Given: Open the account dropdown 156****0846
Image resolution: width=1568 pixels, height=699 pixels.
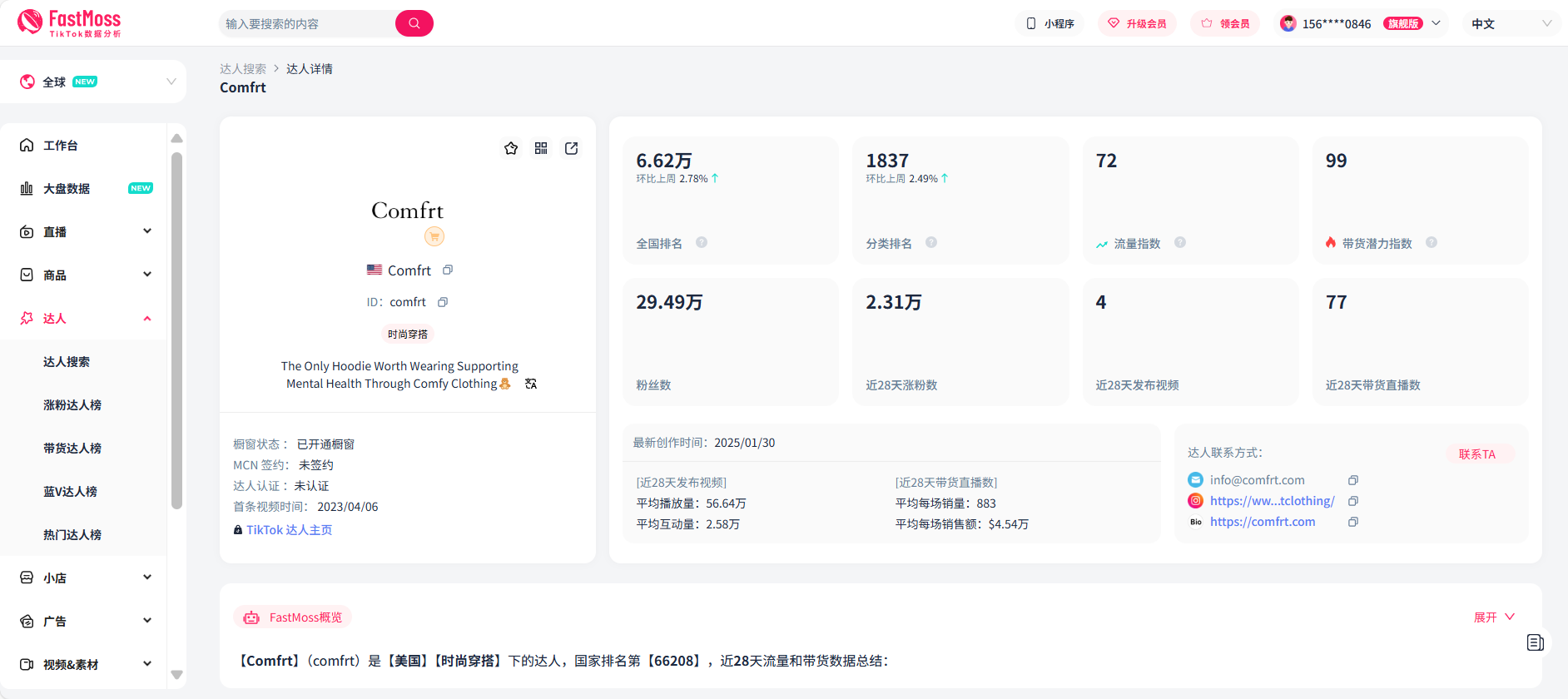Looking at the screenshot, I should coord(1361,23).
